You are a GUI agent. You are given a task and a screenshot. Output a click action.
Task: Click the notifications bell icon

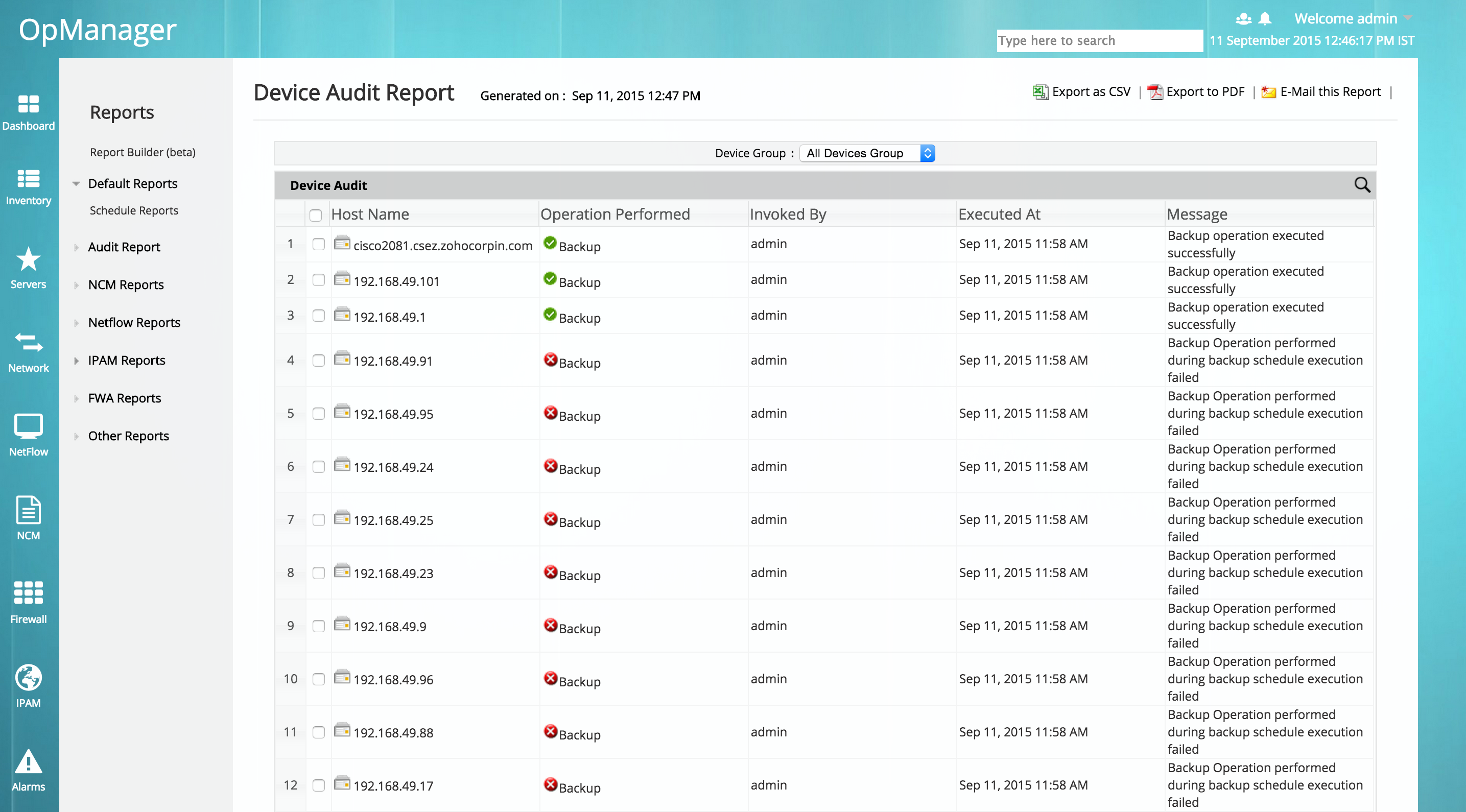coord(1265,18)
